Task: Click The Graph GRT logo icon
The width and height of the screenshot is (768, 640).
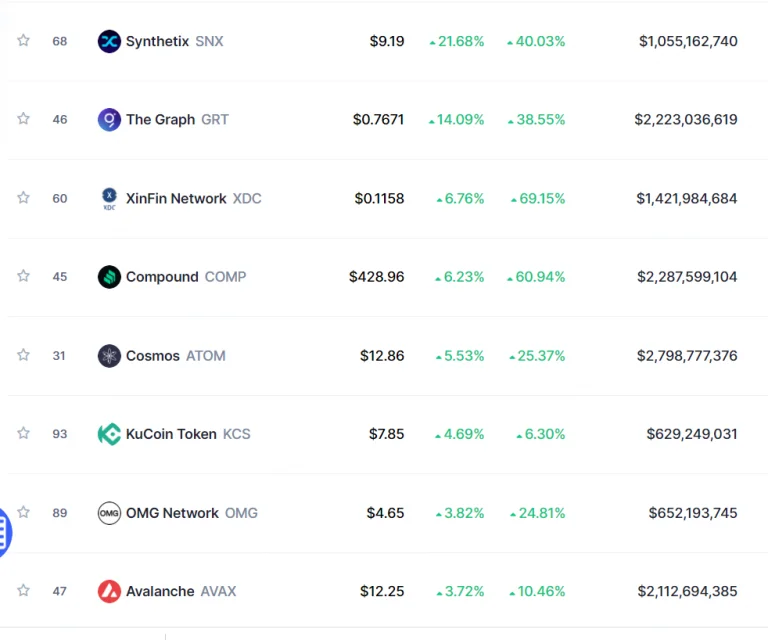Action: tap(109, 119)
